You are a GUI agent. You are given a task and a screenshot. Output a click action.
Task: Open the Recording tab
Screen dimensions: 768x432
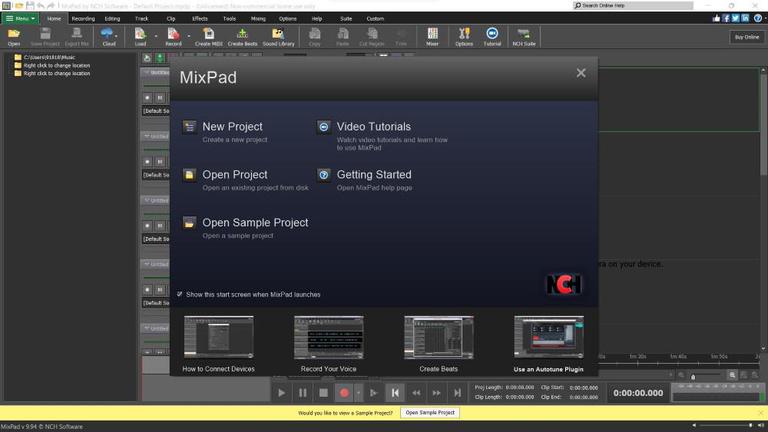click(83, 18)
